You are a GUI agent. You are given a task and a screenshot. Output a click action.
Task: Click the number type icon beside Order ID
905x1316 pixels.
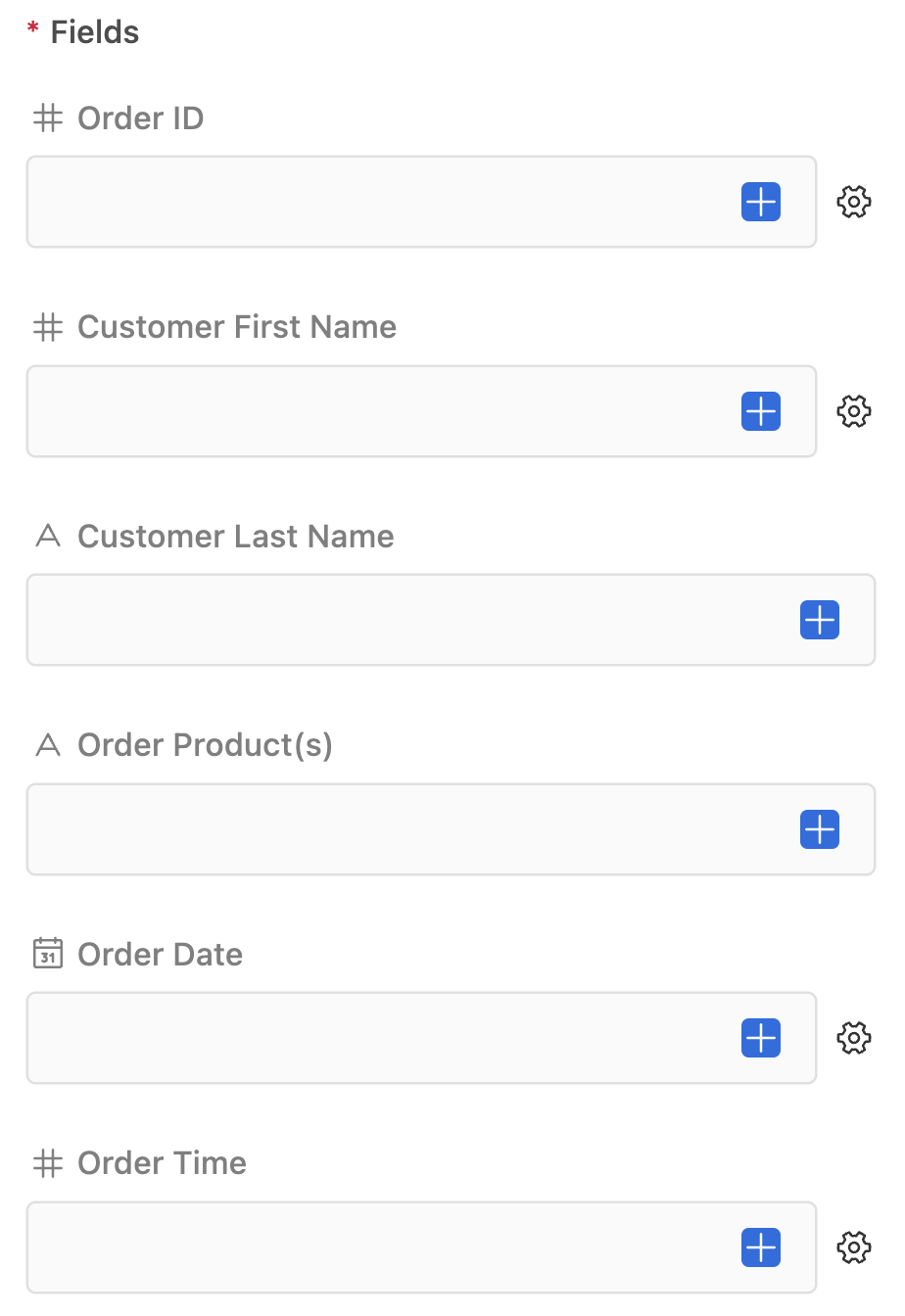point(48,118)
